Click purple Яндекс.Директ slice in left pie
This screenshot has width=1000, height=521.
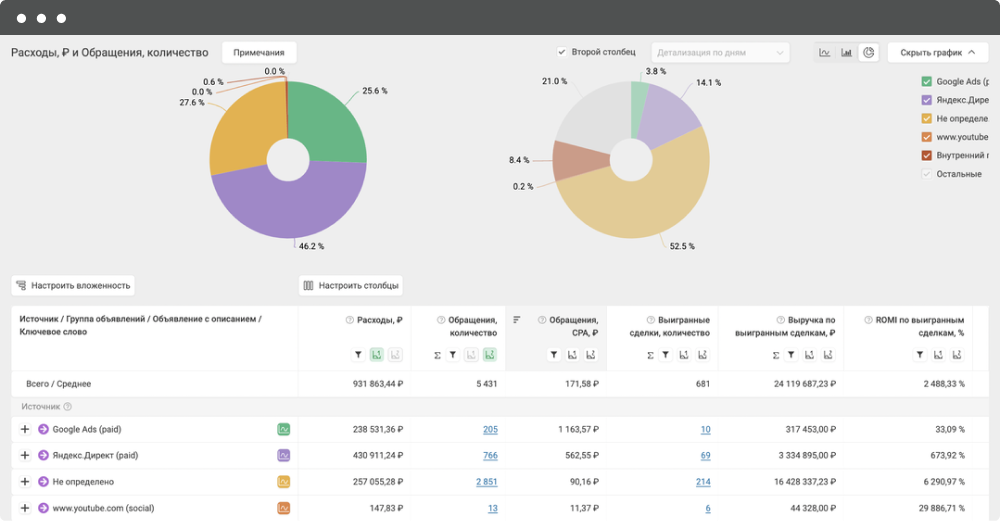point(290,205)
